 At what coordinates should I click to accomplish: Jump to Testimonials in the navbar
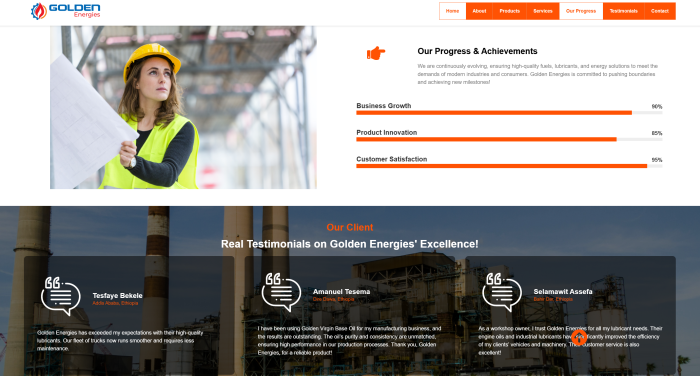[x=624, y=11]
